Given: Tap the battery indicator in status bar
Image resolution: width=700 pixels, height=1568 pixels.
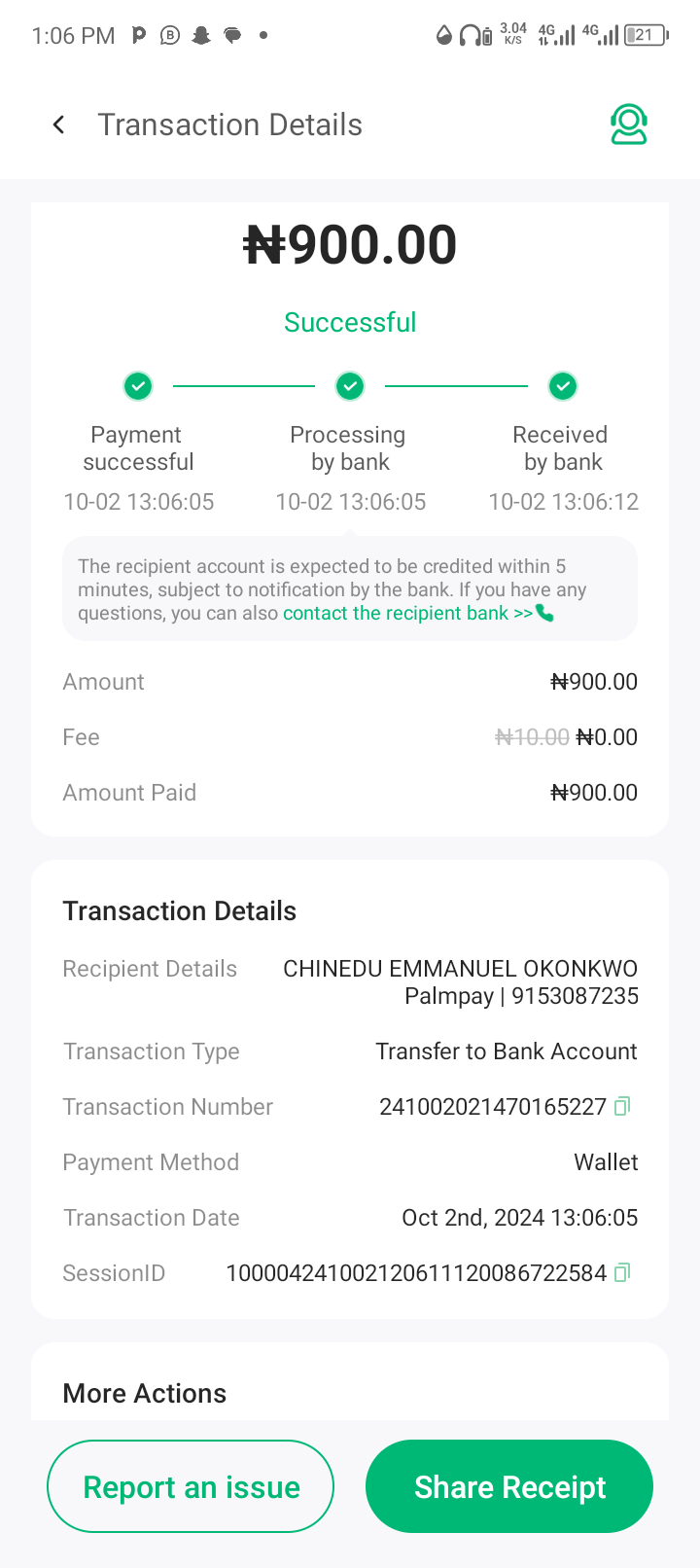Looking at the screenshot, I should [646, 36].
